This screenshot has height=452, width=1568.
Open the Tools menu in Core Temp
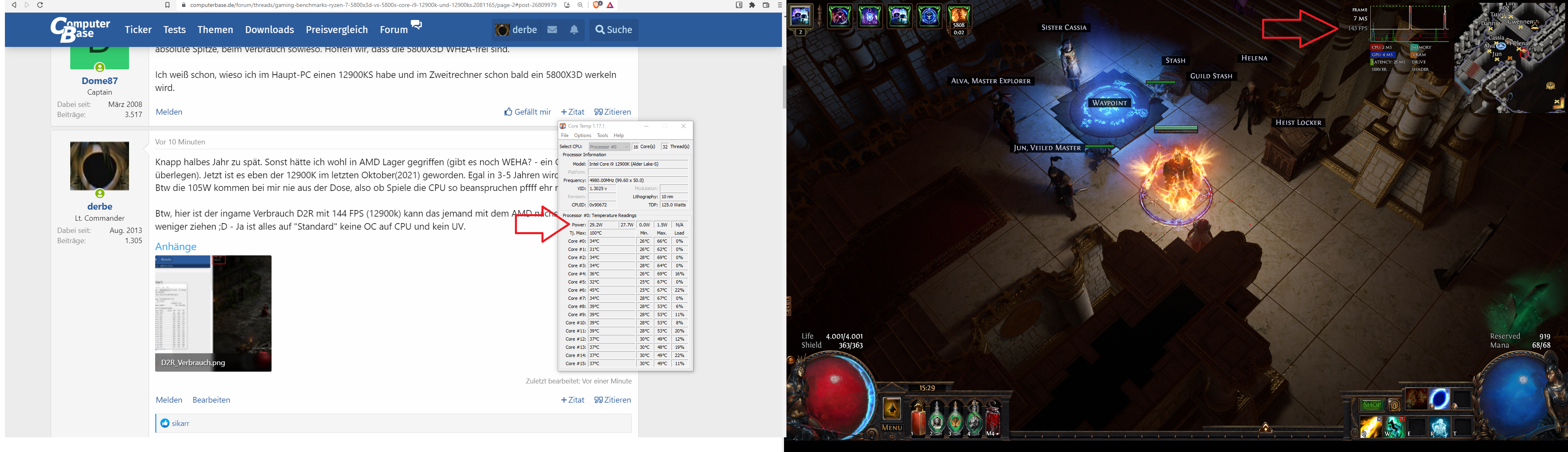(602, 136)
